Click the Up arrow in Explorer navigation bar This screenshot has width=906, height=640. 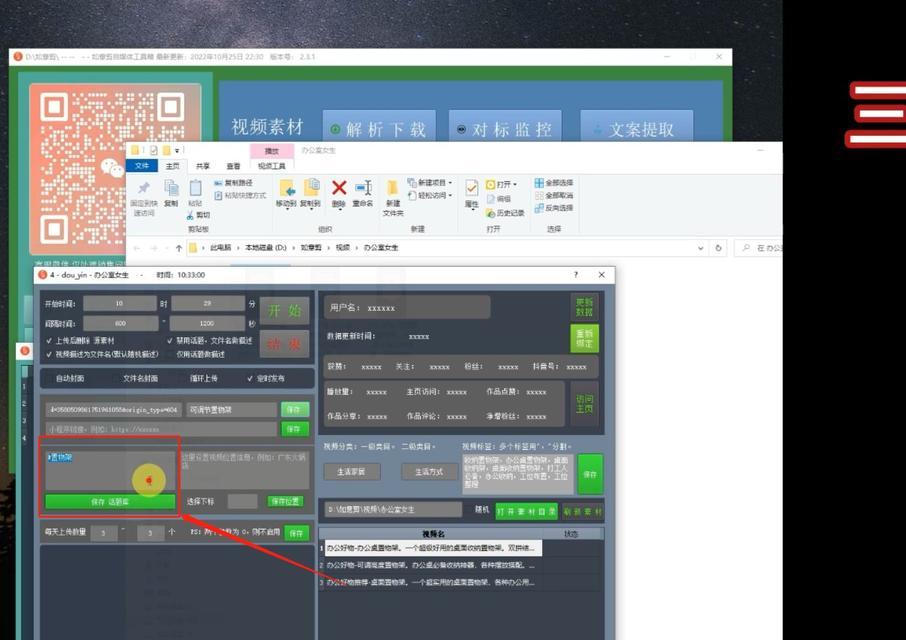click(179, 248)
